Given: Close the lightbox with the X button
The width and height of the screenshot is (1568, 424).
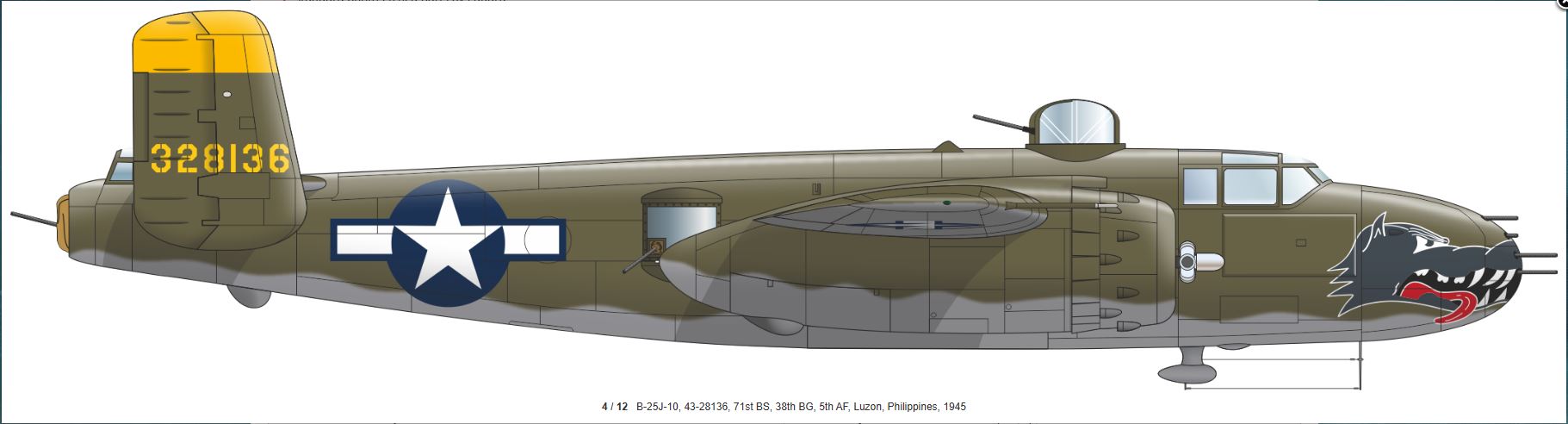Looking at the screenshot, I should [1563, 3].
